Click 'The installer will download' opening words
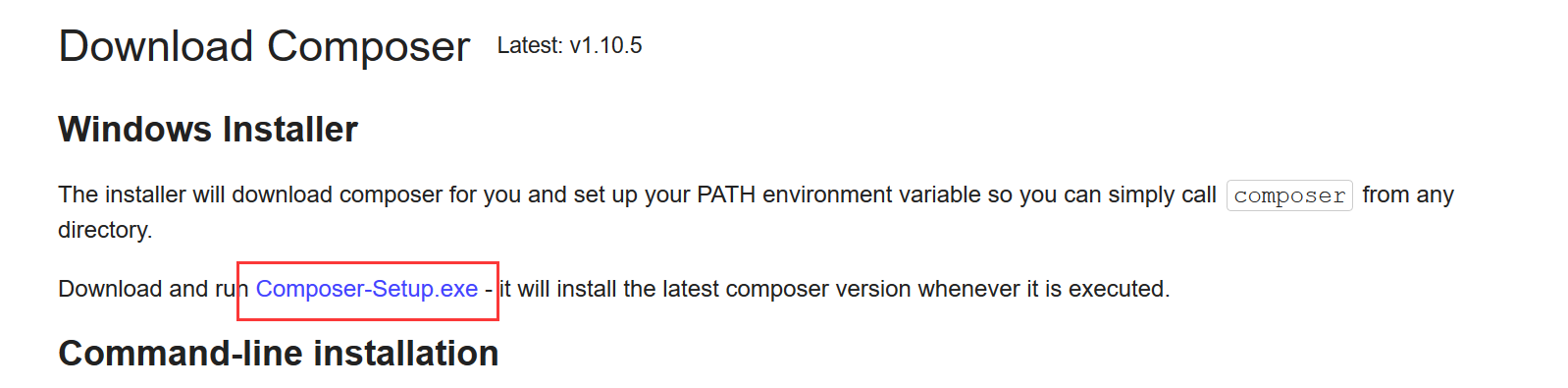This screenshot has width=1568, height=388. pos(195,194)
